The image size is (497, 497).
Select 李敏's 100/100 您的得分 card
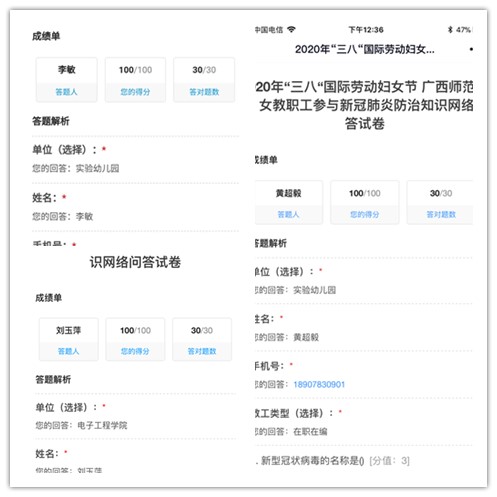pos(135,80)
